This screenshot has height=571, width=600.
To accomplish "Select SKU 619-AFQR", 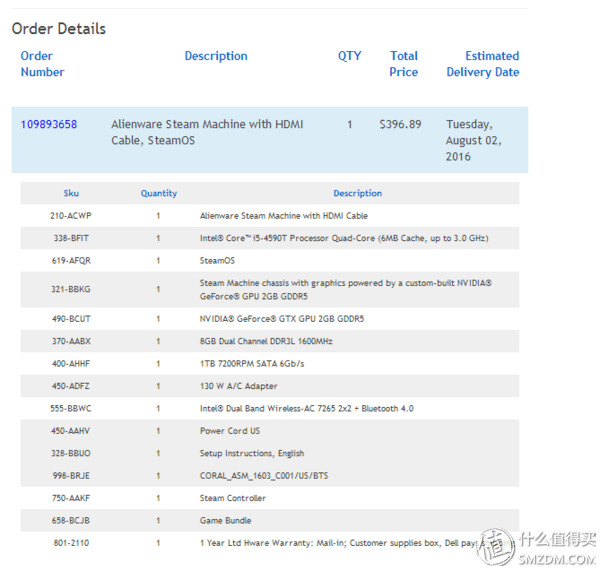I will (71, 261).
